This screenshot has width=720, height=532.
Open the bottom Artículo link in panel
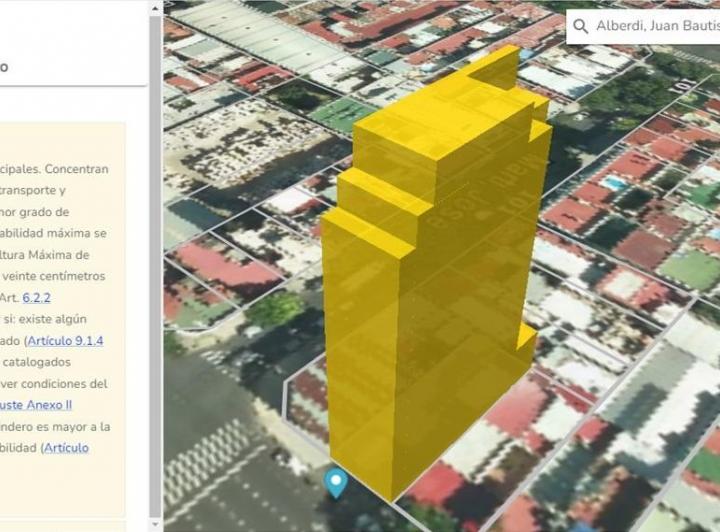pos(66,447)
